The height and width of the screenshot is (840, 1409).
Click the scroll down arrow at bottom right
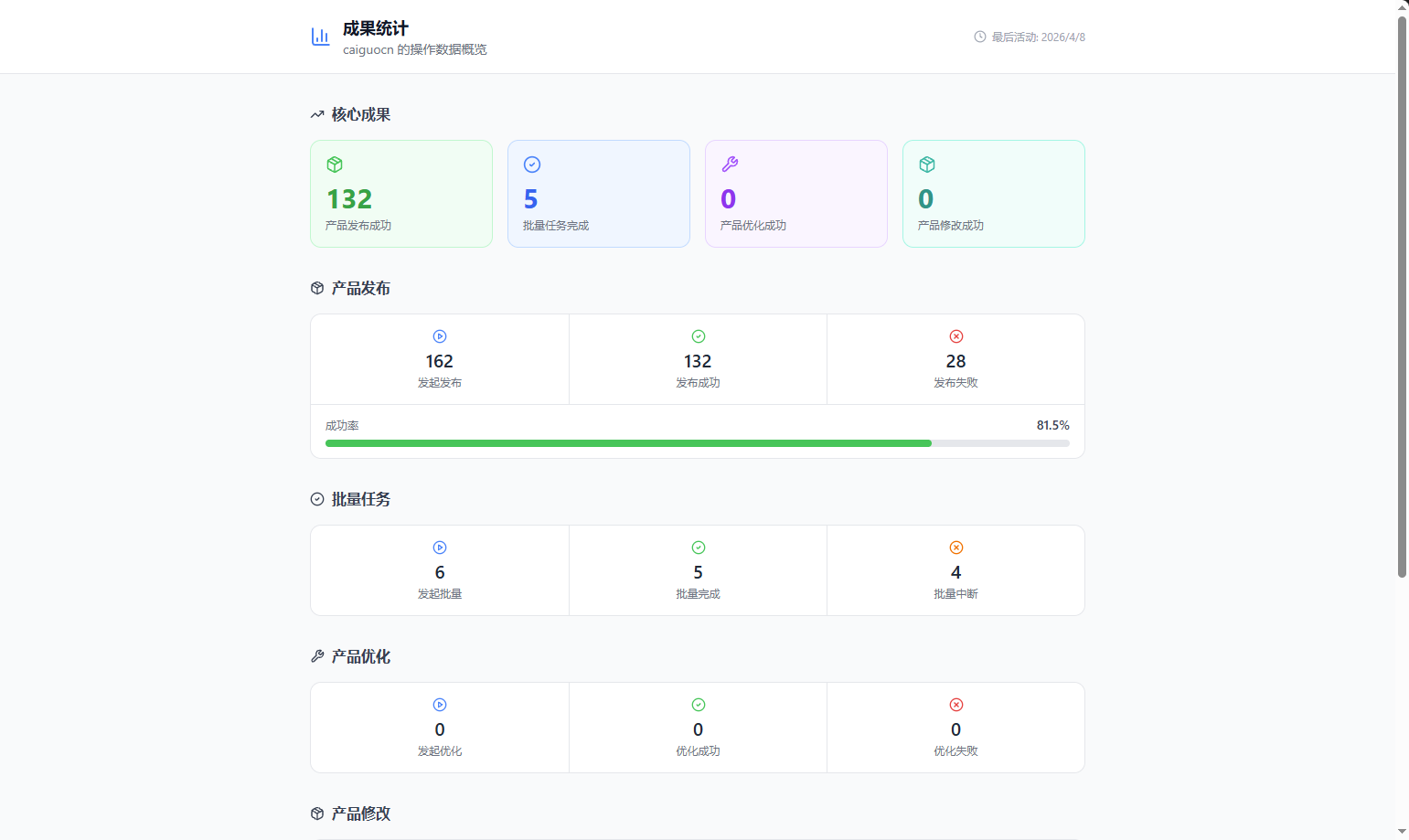1402,832
